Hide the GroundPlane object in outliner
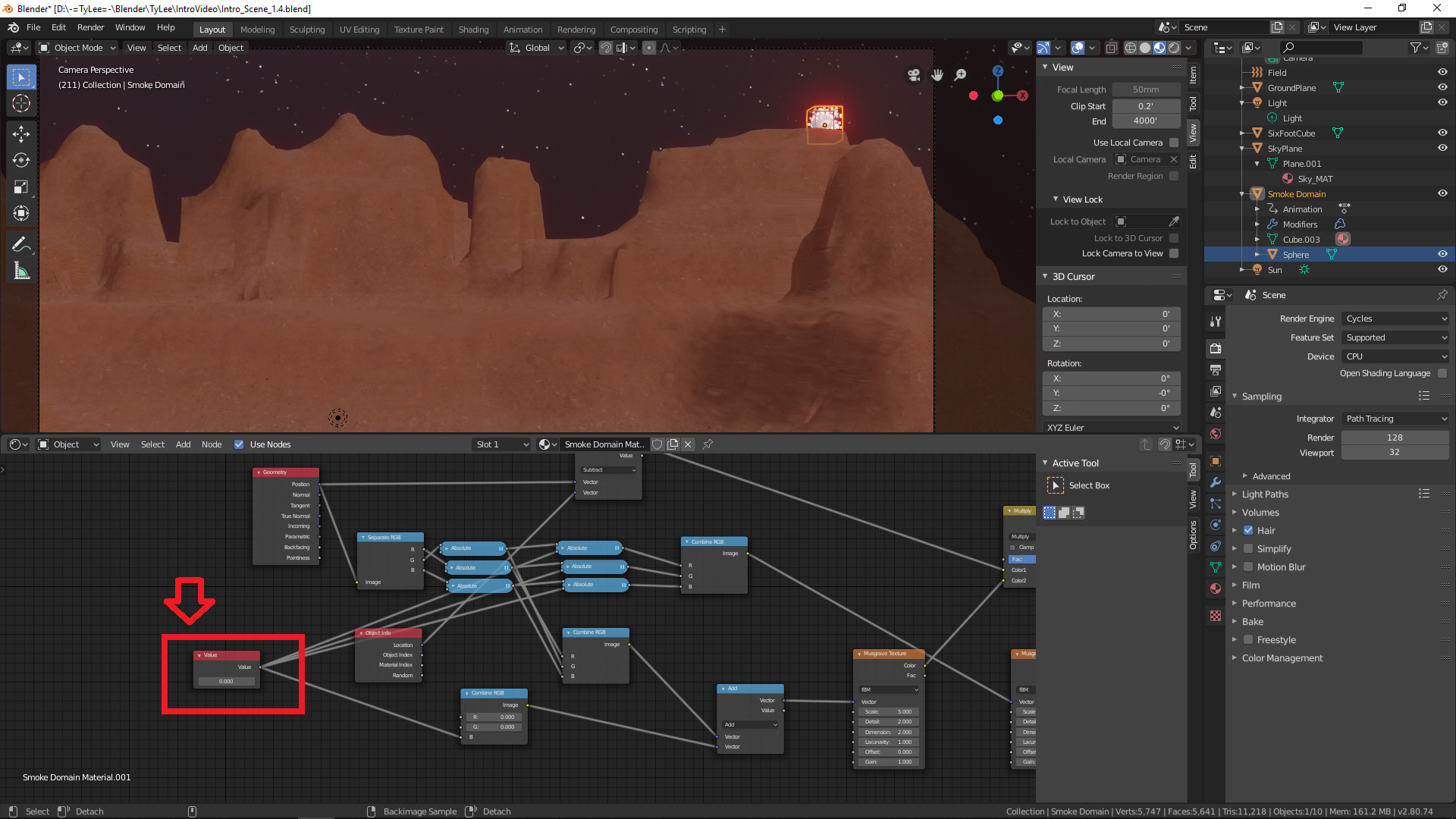 pyautogui.click(x=1442, y=88)
